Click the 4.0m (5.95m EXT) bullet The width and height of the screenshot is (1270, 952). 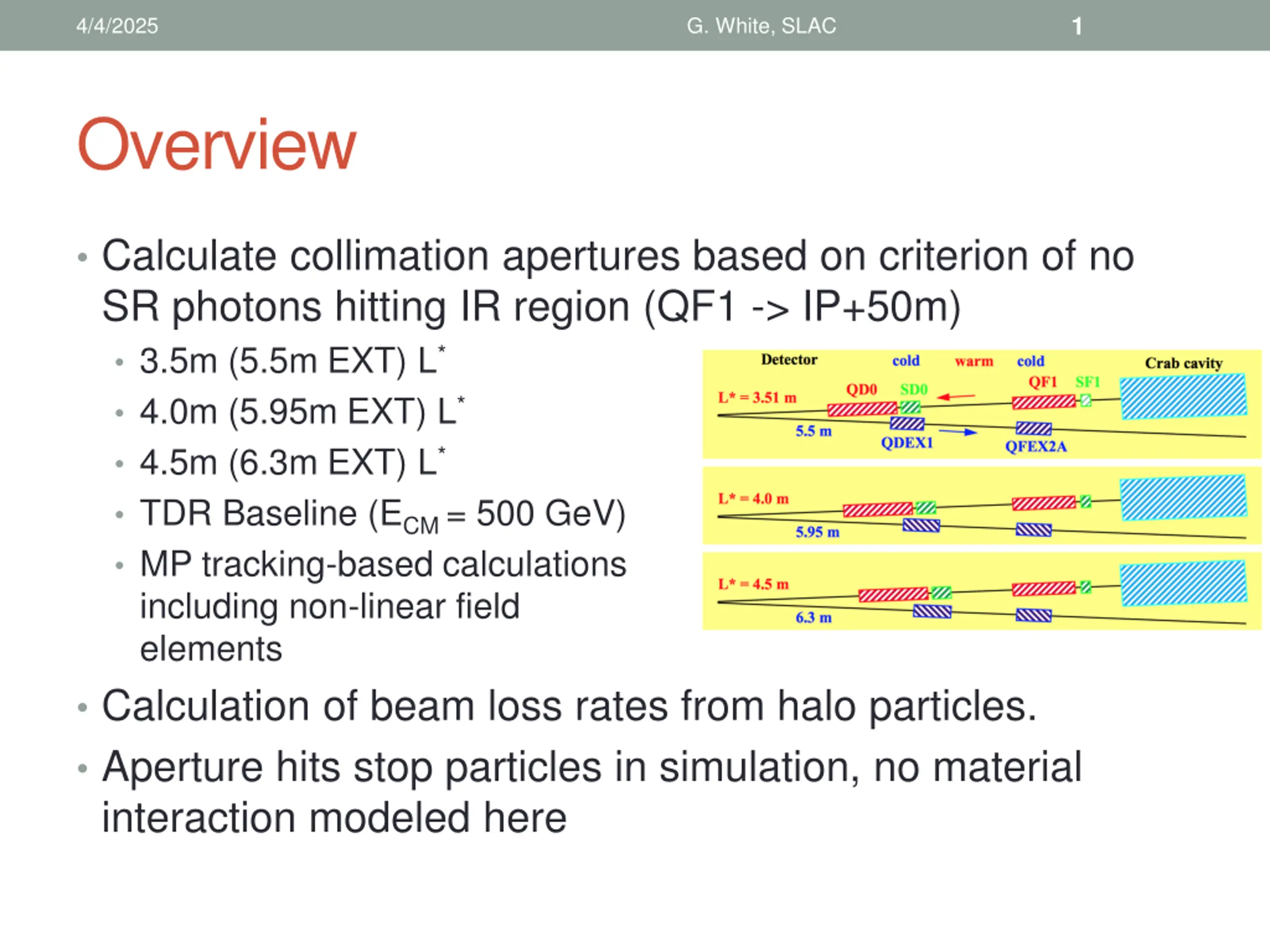pos(302,412)
